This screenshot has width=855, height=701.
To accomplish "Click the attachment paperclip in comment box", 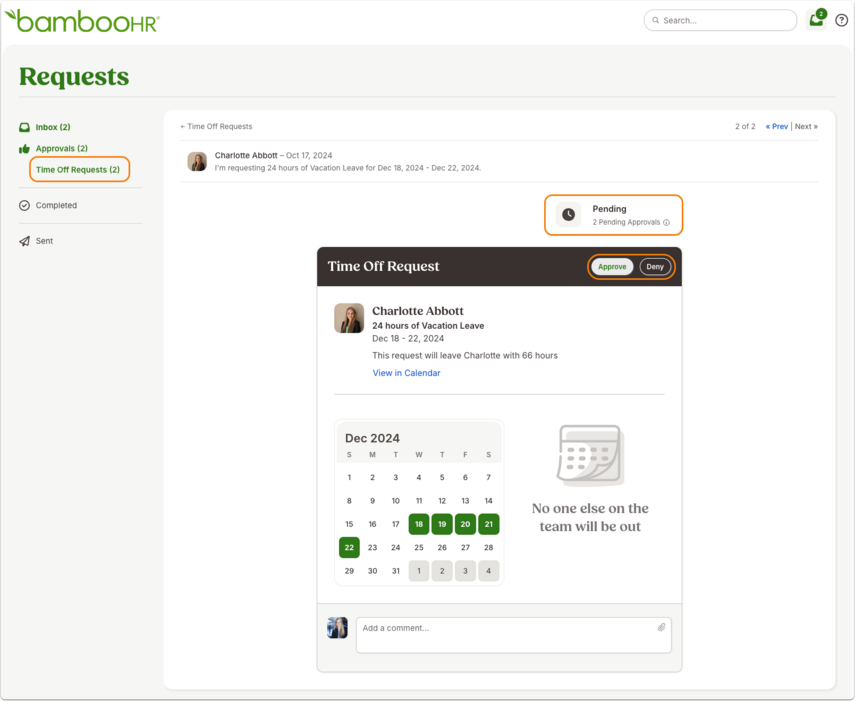I will point(661,627).
